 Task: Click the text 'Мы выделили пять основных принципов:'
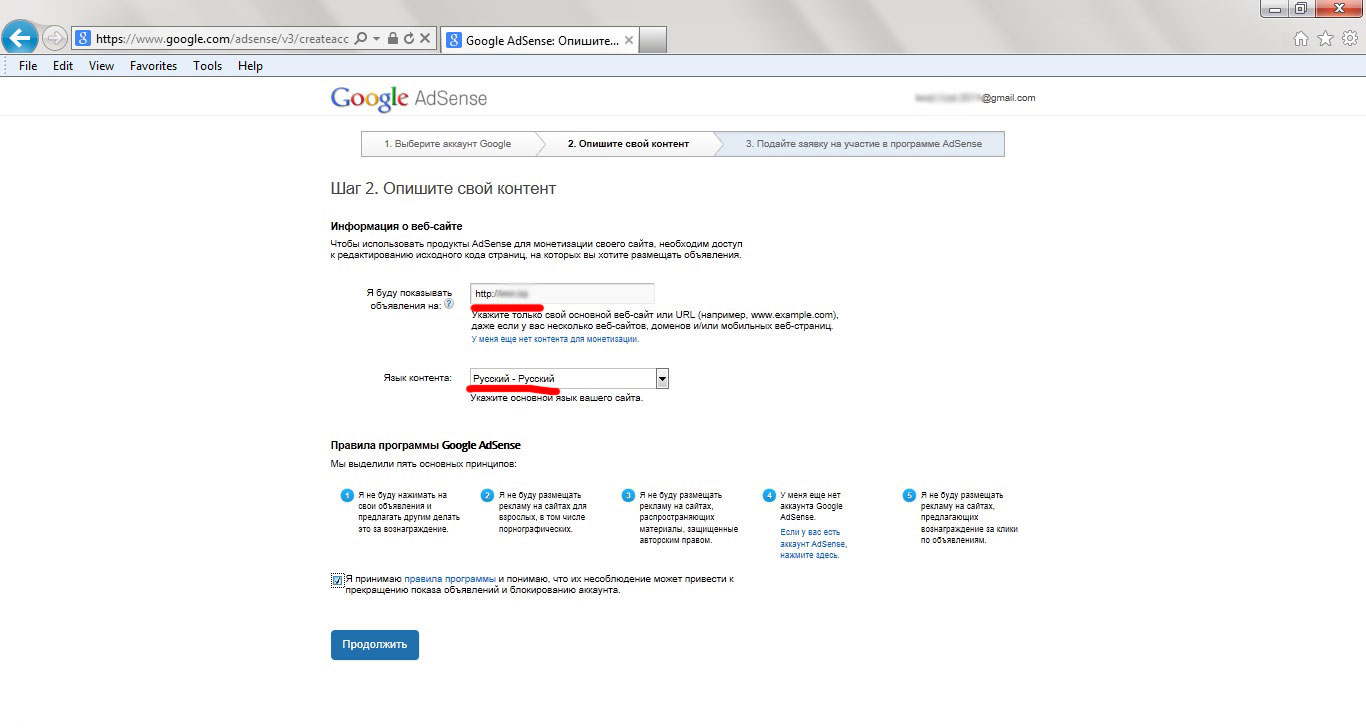[424, 464]
